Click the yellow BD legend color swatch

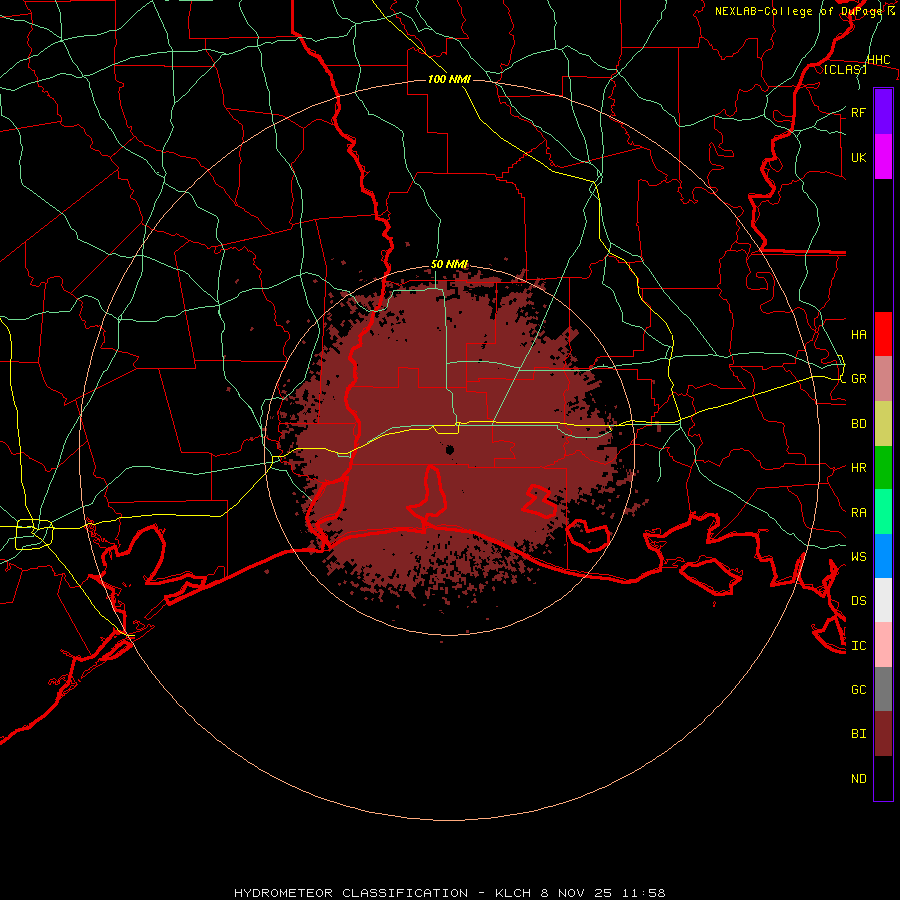[x=883, y=423]
